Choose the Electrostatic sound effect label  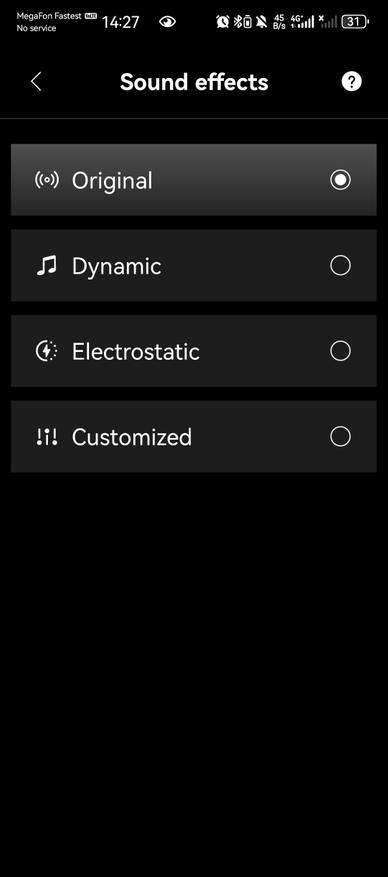[136, 352]
